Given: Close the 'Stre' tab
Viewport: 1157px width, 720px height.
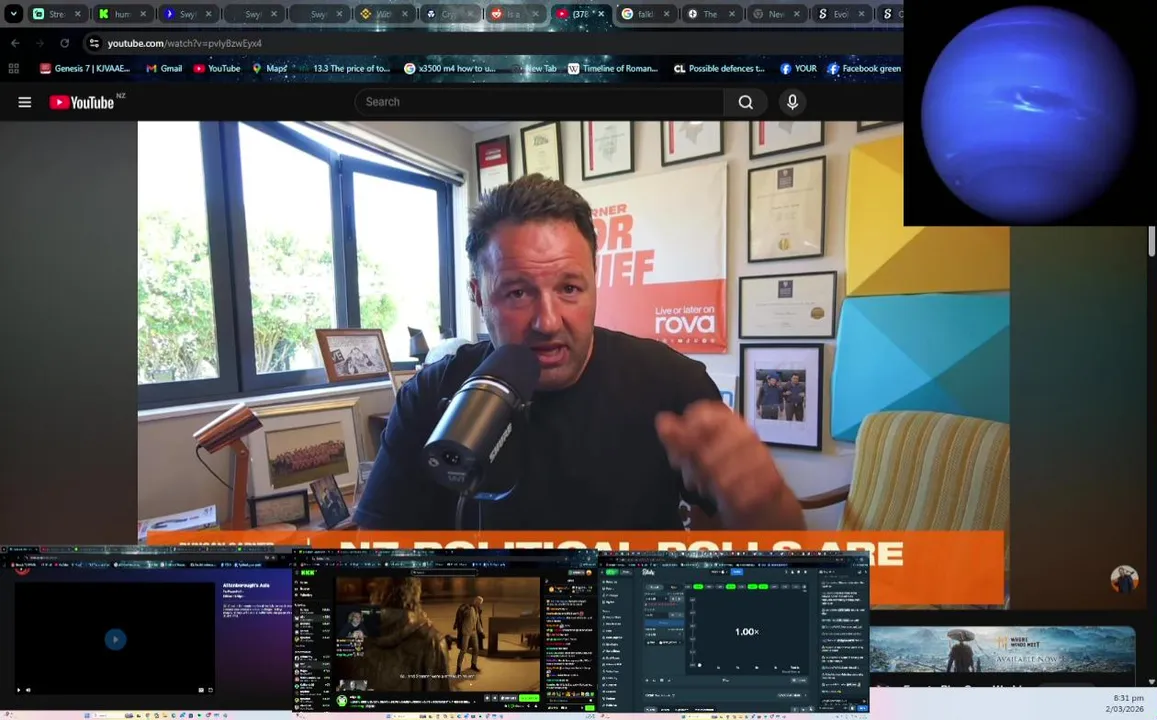Looking at the screenshot, I should (77, 13).
